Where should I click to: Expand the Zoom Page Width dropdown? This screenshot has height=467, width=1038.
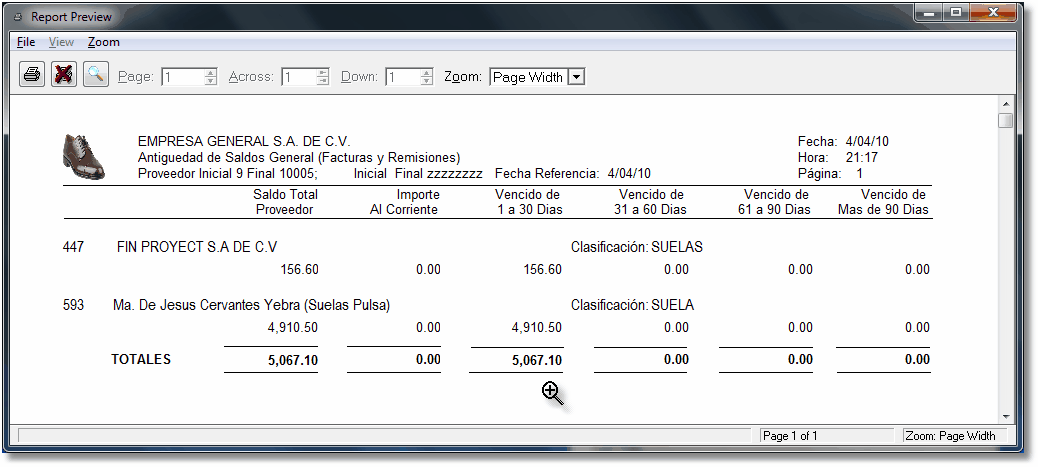pos(576,77)
